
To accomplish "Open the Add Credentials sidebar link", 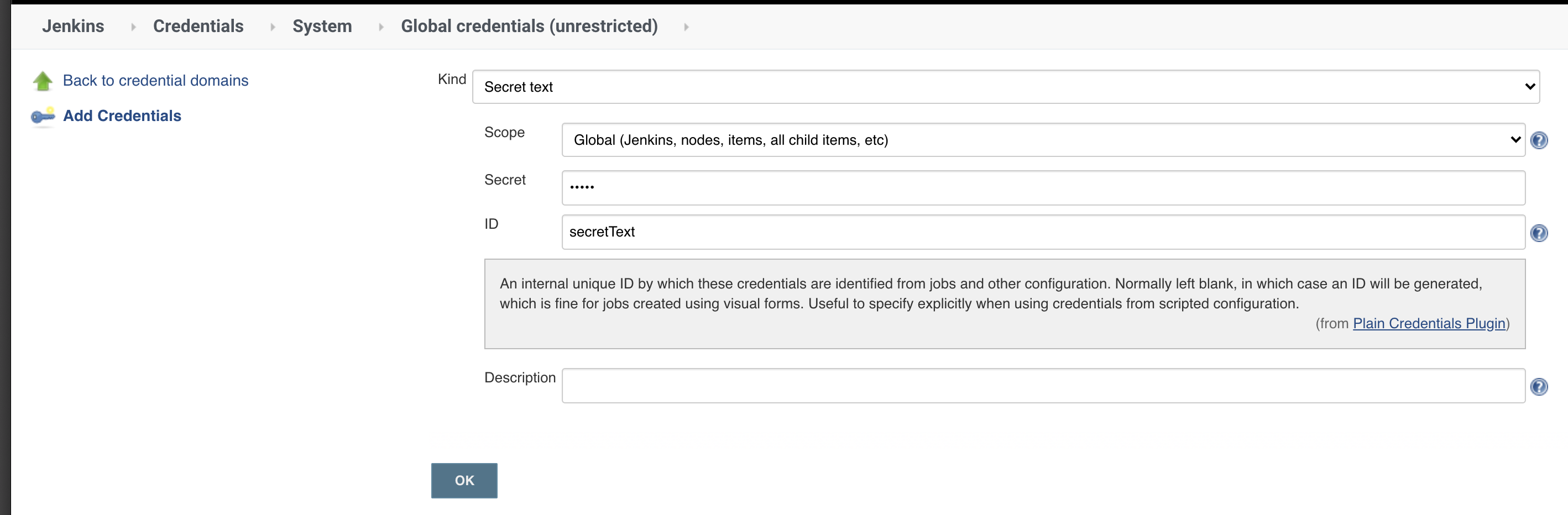I will [122, 115].
